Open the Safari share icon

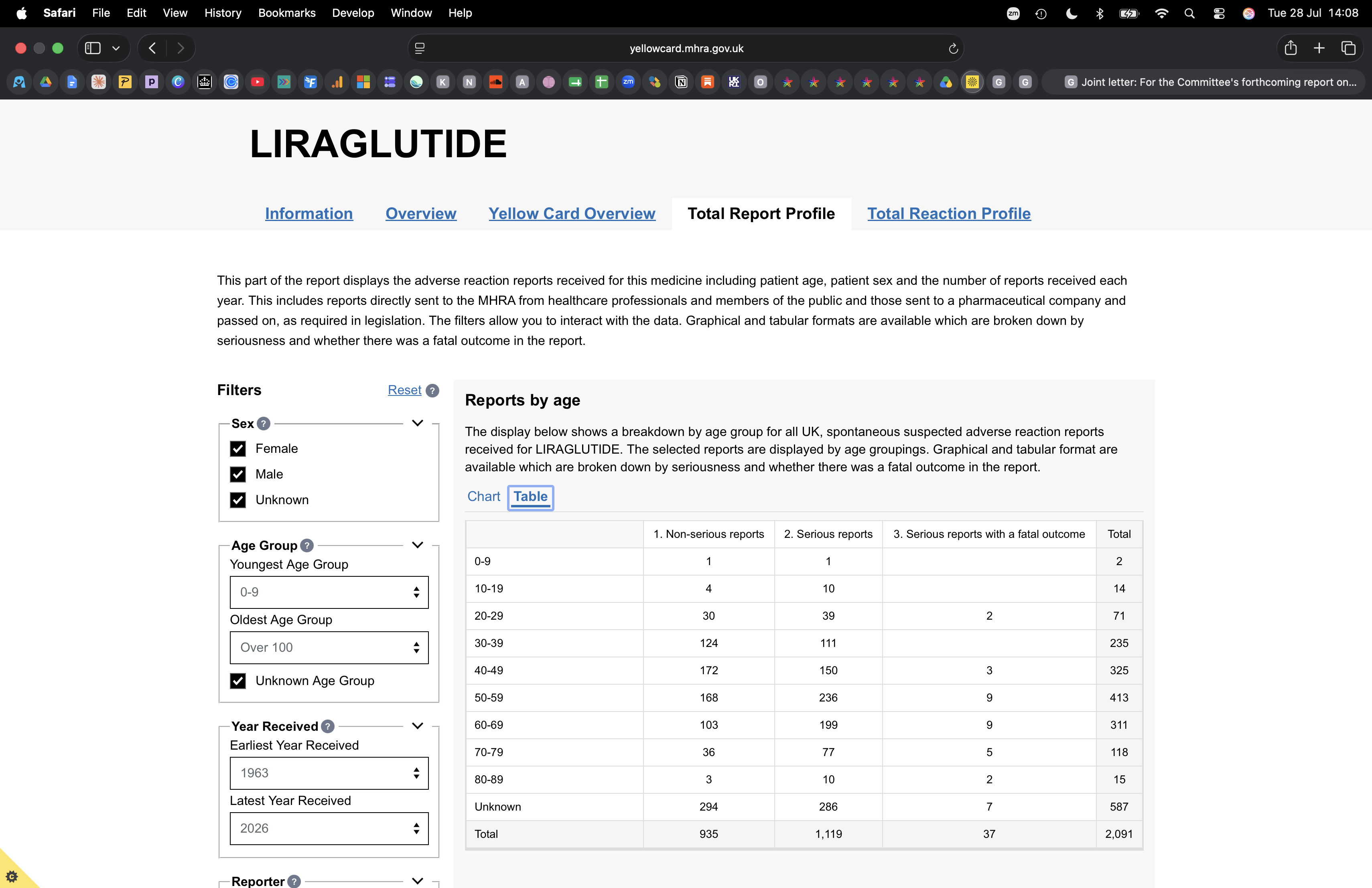coord(1290,48)
